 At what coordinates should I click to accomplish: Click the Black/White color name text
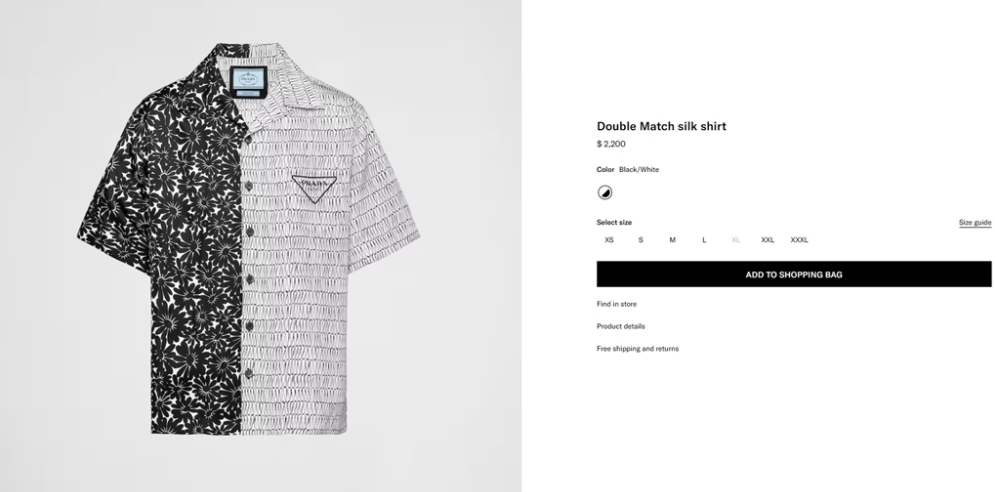point(639,170)
